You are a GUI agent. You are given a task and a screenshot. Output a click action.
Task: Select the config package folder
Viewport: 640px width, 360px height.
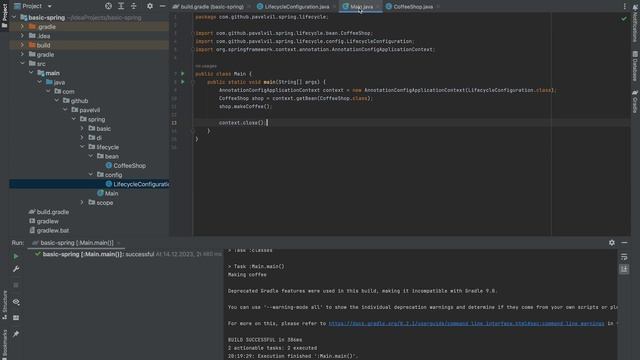click(x=109, y=175)
